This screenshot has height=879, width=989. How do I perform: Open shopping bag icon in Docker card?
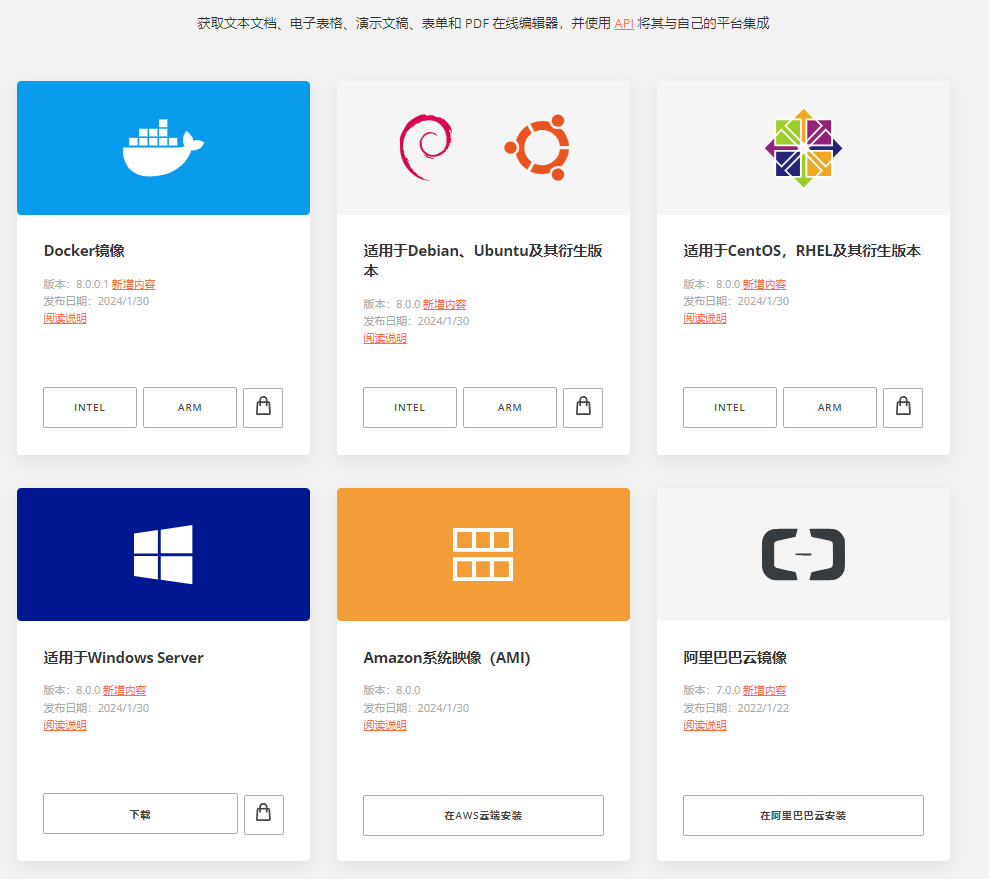[x=263, y=407]
